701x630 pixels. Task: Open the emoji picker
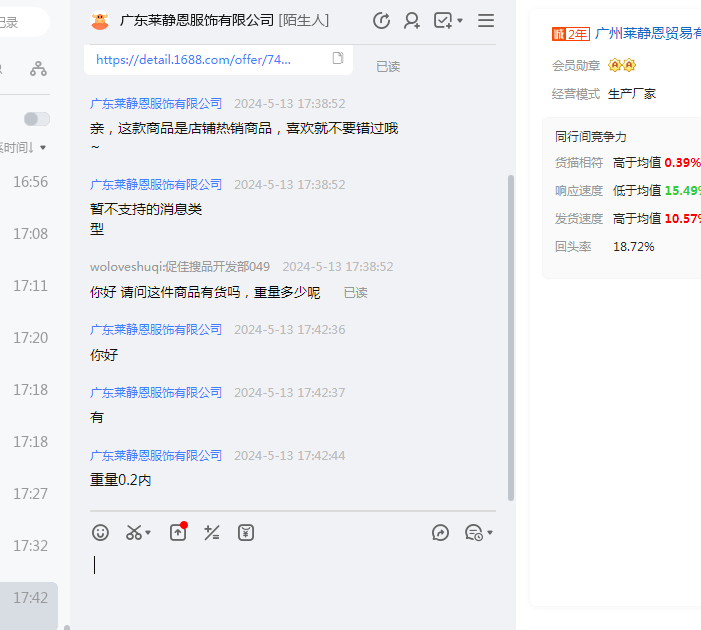100,533
